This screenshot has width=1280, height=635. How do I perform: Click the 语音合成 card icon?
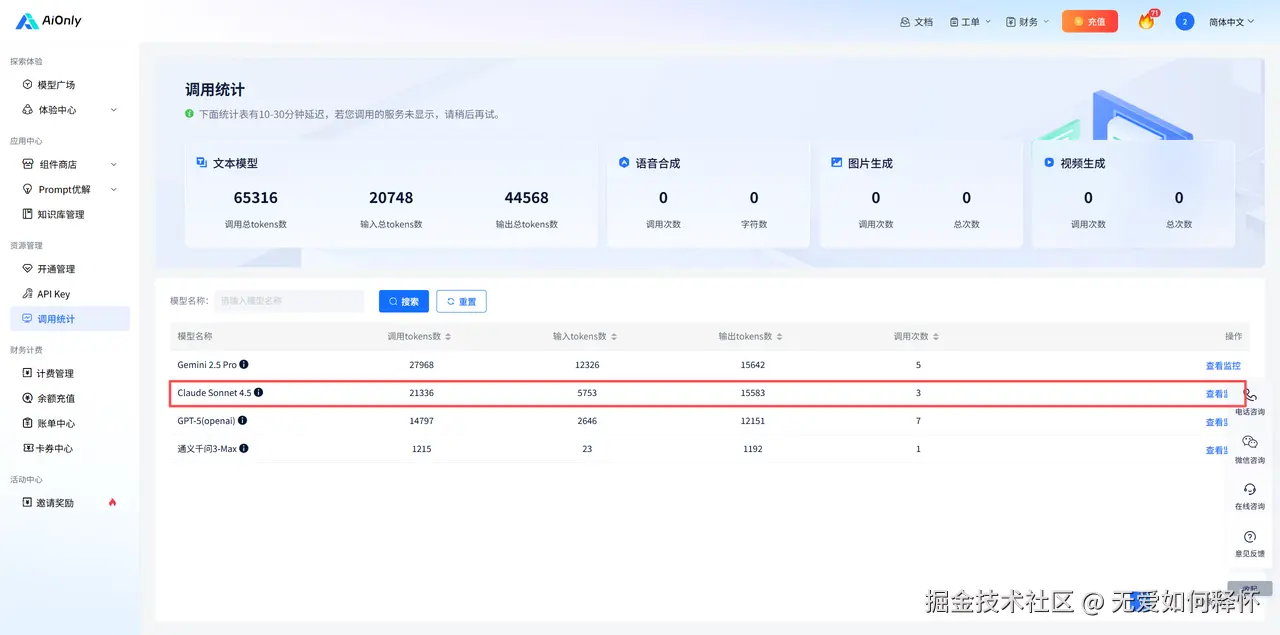click(624, 162)
